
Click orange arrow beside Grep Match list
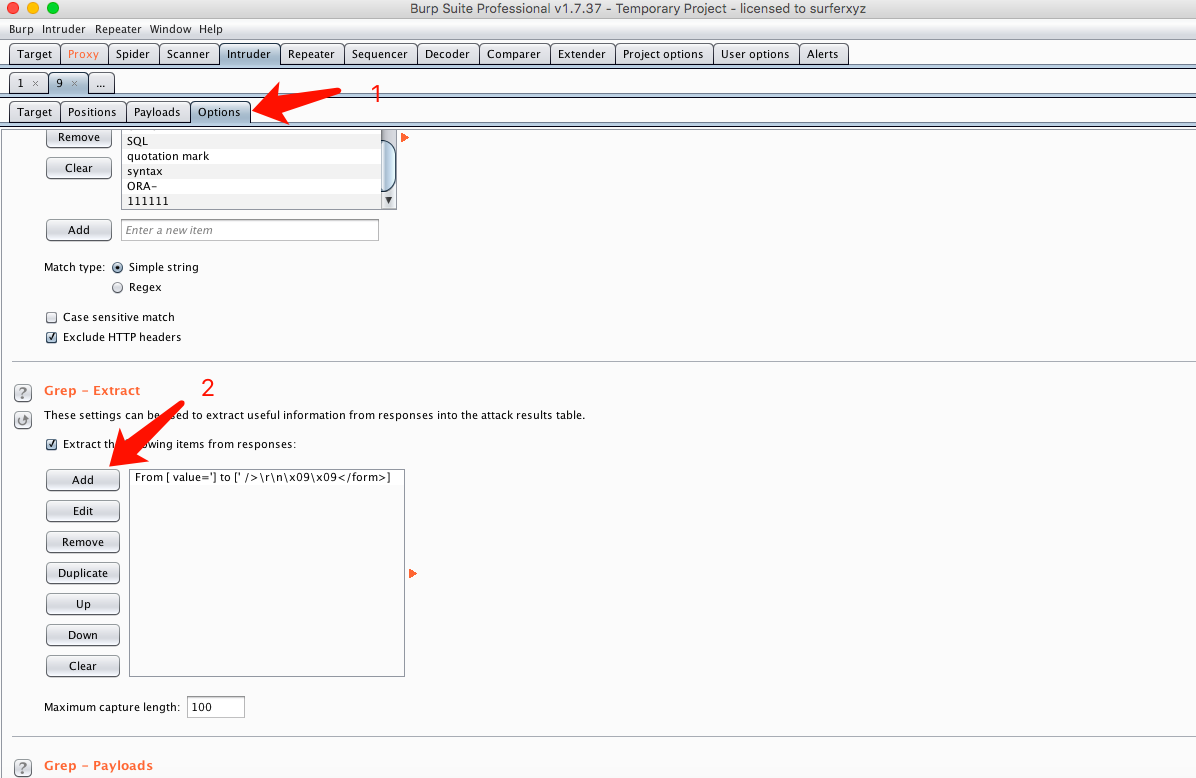pyautogui.click(x=405, y=137)
